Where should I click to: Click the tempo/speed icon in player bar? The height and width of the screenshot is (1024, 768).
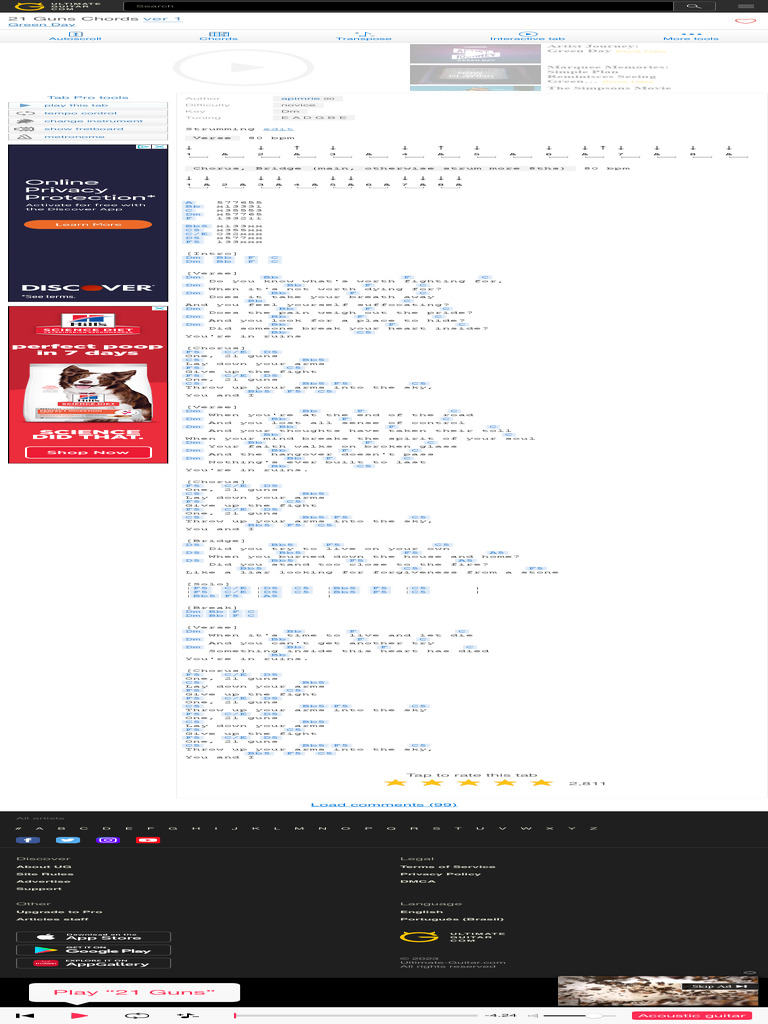coord(188,1016)
